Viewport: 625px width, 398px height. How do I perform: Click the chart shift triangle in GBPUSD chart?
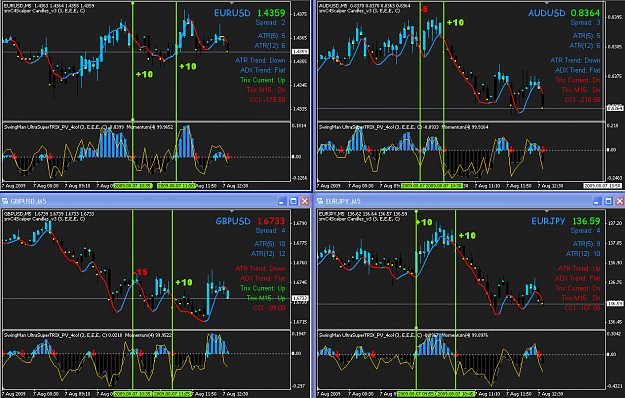pos(232,211)
